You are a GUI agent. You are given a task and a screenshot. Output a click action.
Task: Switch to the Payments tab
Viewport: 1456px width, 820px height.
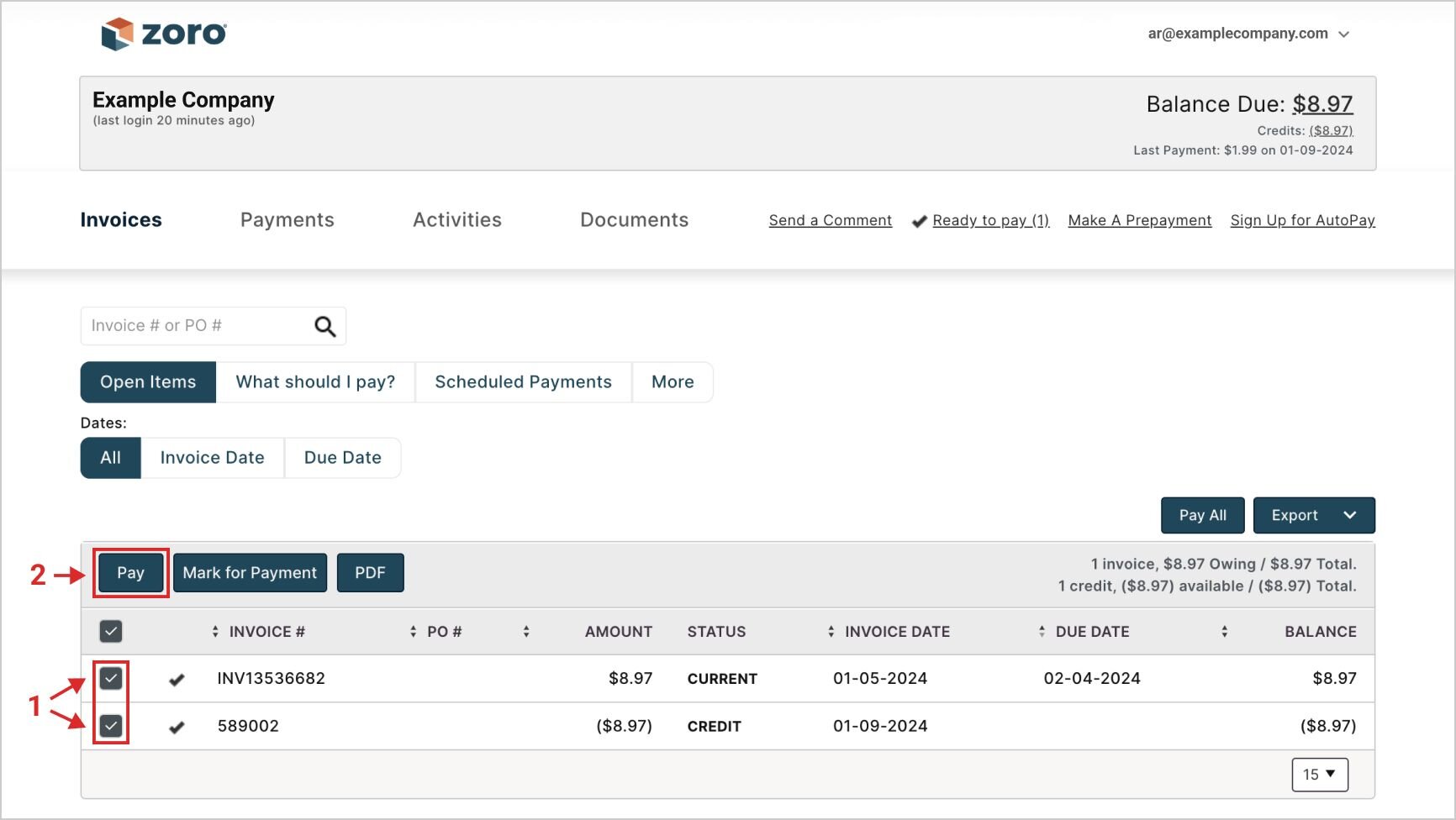click(287, 220)
